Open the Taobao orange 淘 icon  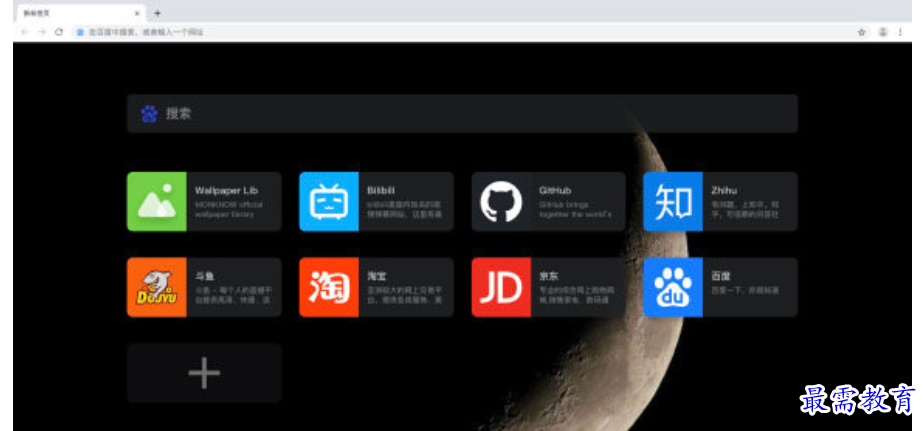point(329,287)
